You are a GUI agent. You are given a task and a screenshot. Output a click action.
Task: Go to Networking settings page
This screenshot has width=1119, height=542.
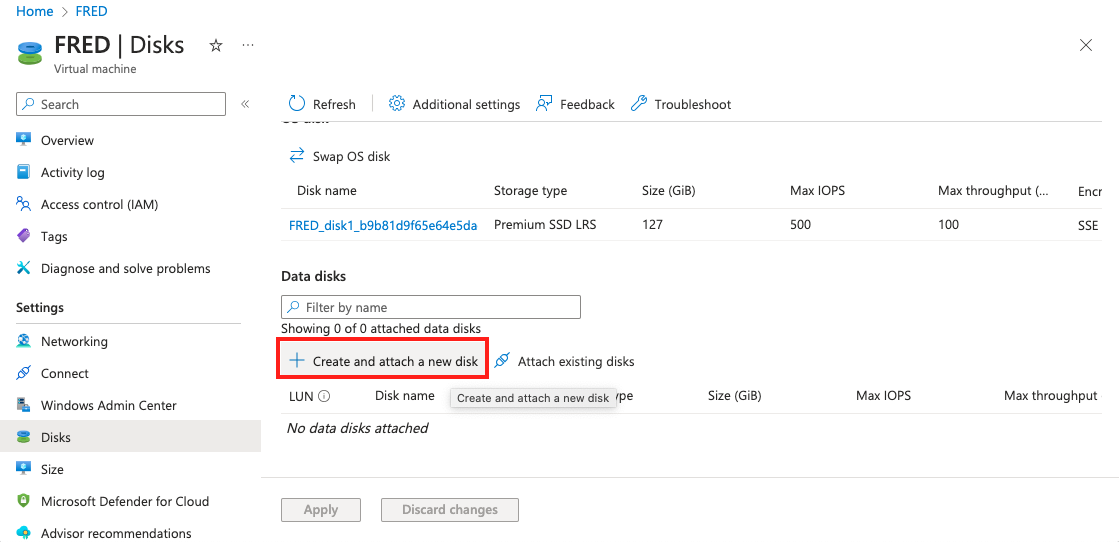coord(74,341)
